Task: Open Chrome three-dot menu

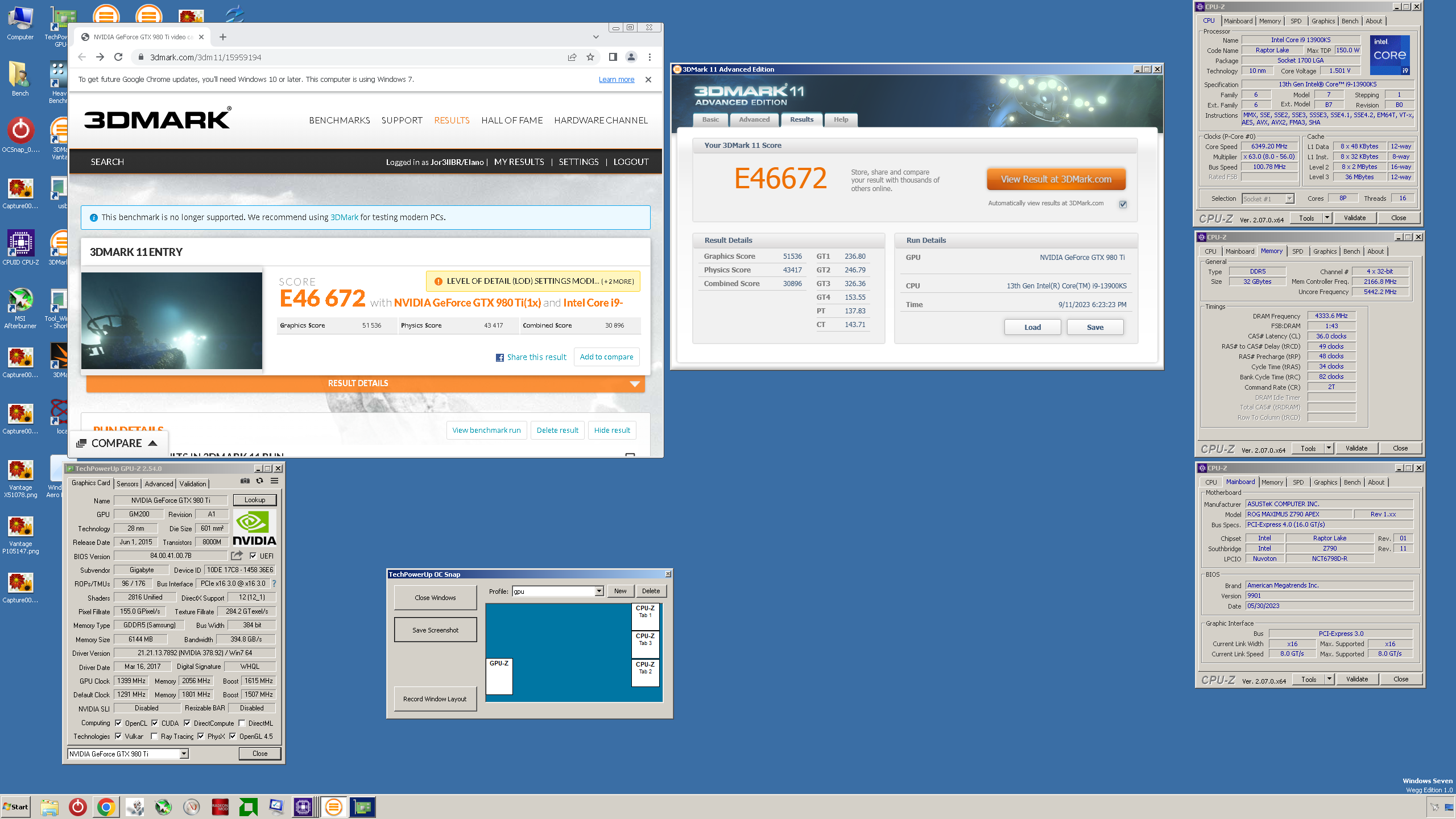Action: 650,57
